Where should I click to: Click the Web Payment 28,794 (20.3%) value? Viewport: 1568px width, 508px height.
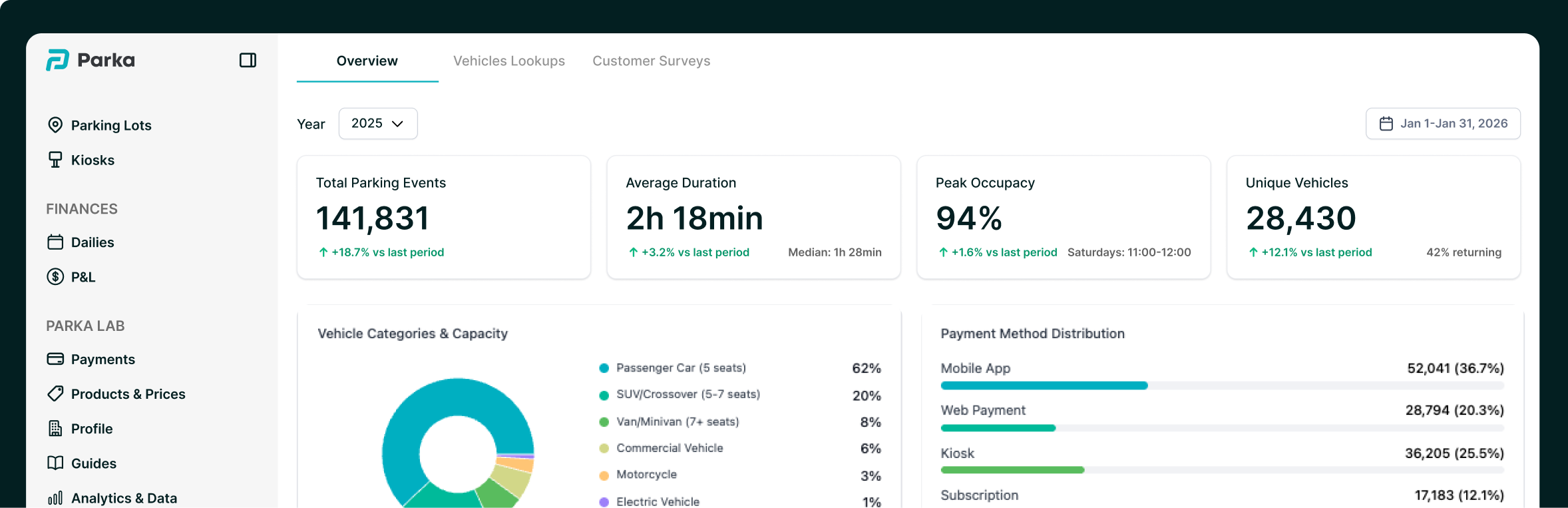1455,410
